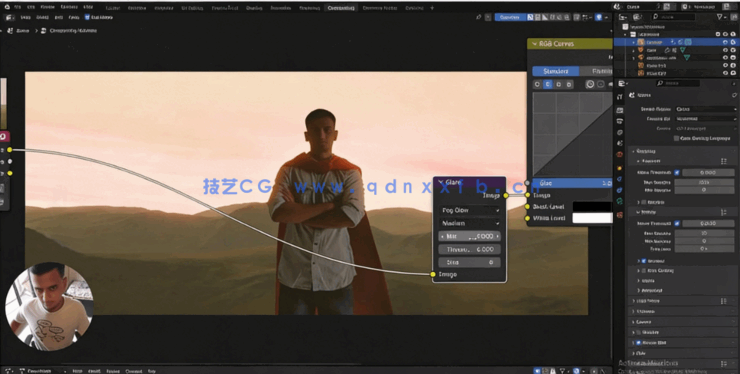The image size is (740, 374).
Task: Open the outliner filter funnel icon
Action: (x=720, y=17)
